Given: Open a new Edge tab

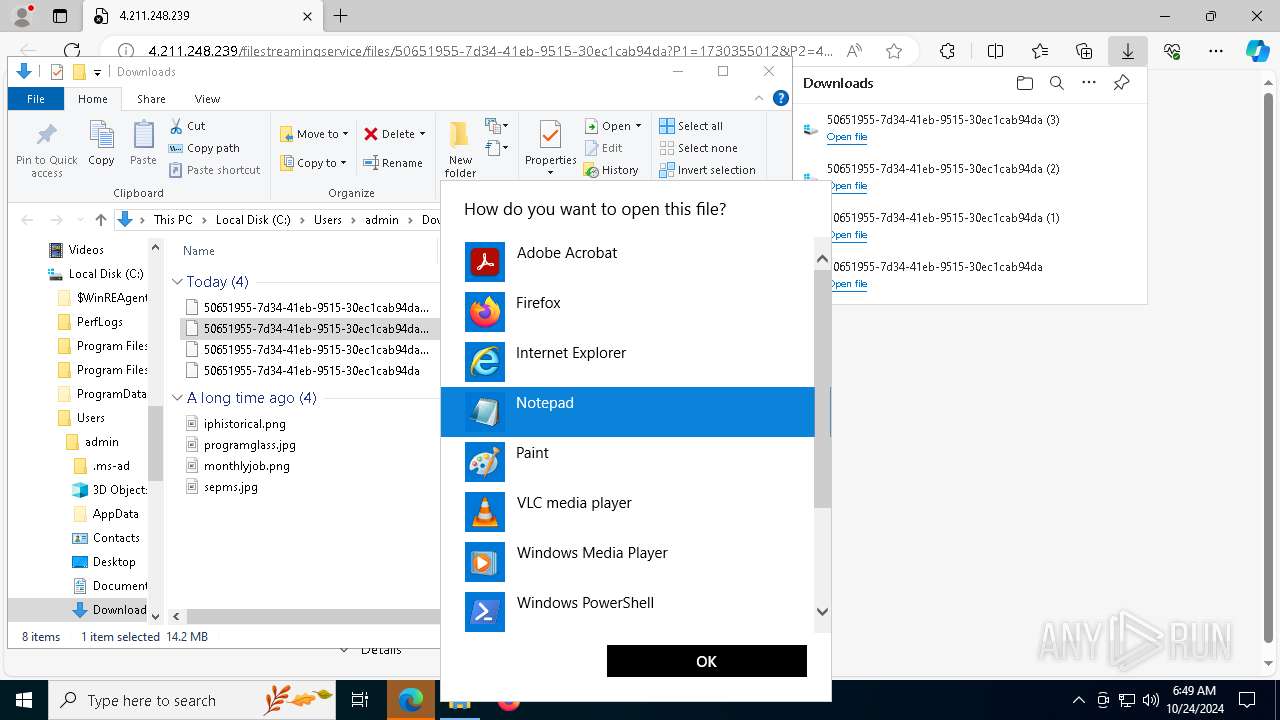Looking at the screenshot, I should [x=340, y=16].
